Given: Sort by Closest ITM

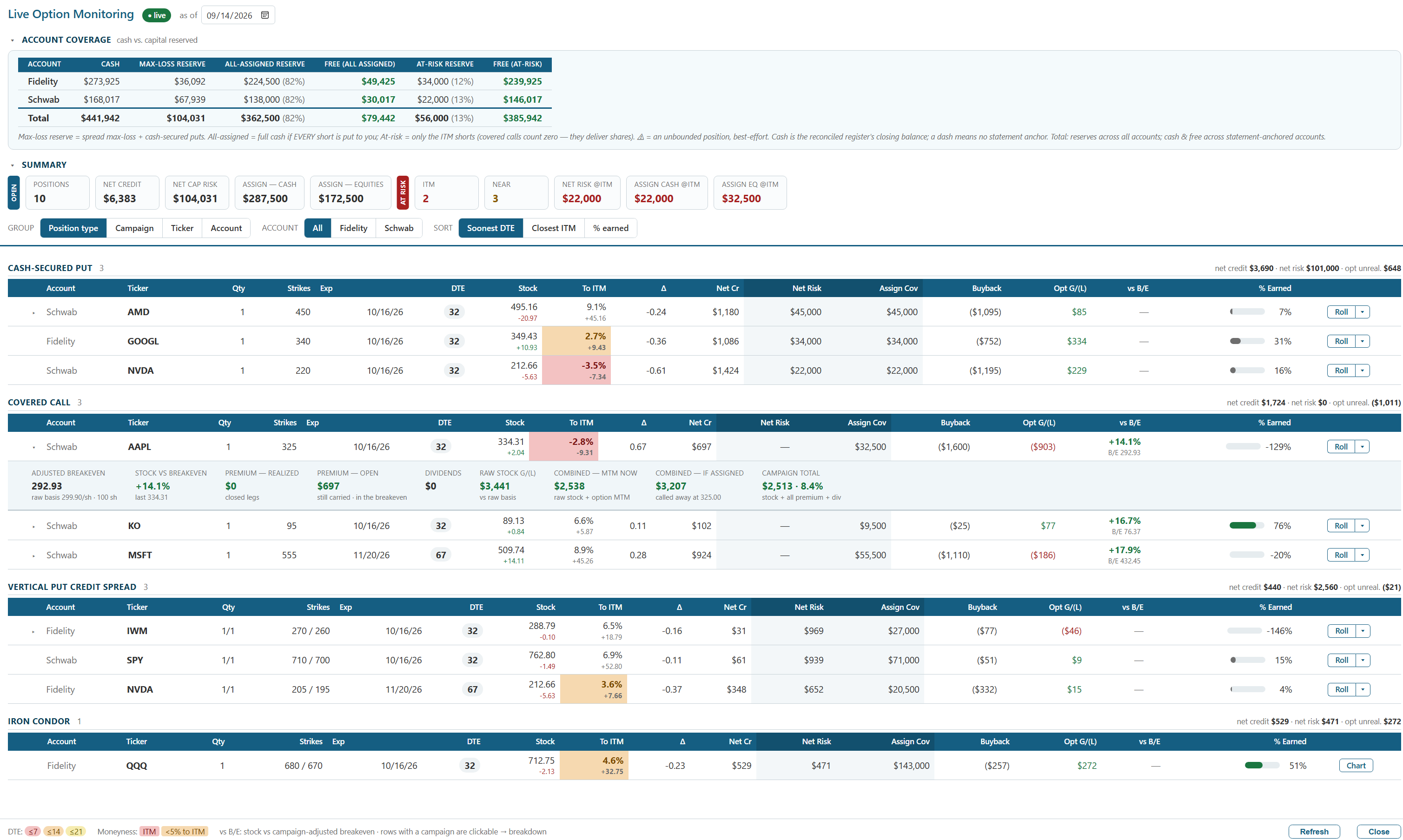Looking at the screenshot, I should (554, 228).
